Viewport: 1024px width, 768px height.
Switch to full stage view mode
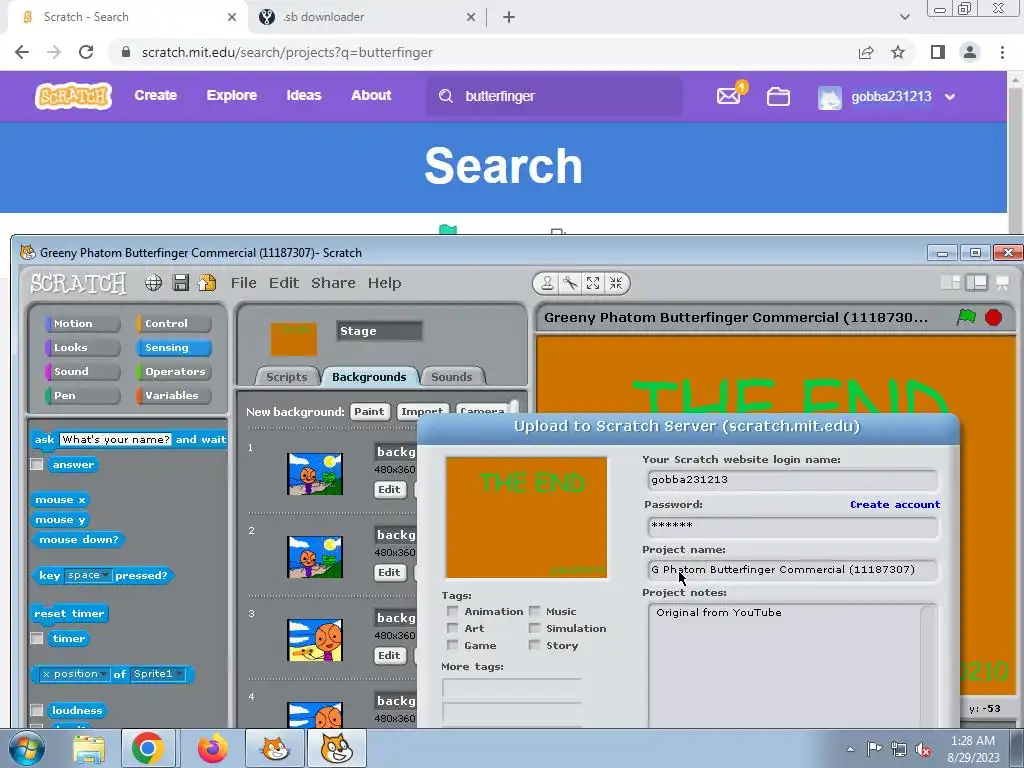976,282
